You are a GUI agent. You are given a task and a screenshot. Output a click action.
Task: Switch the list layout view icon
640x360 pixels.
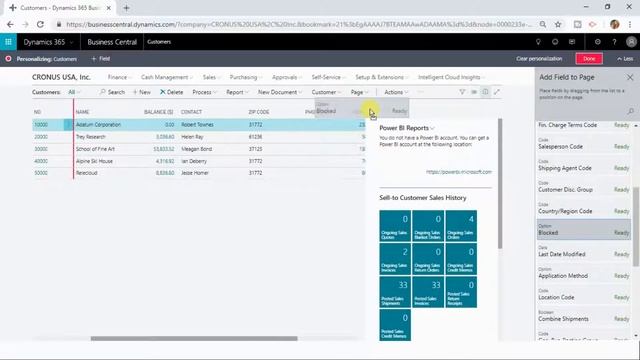point(474,92)
